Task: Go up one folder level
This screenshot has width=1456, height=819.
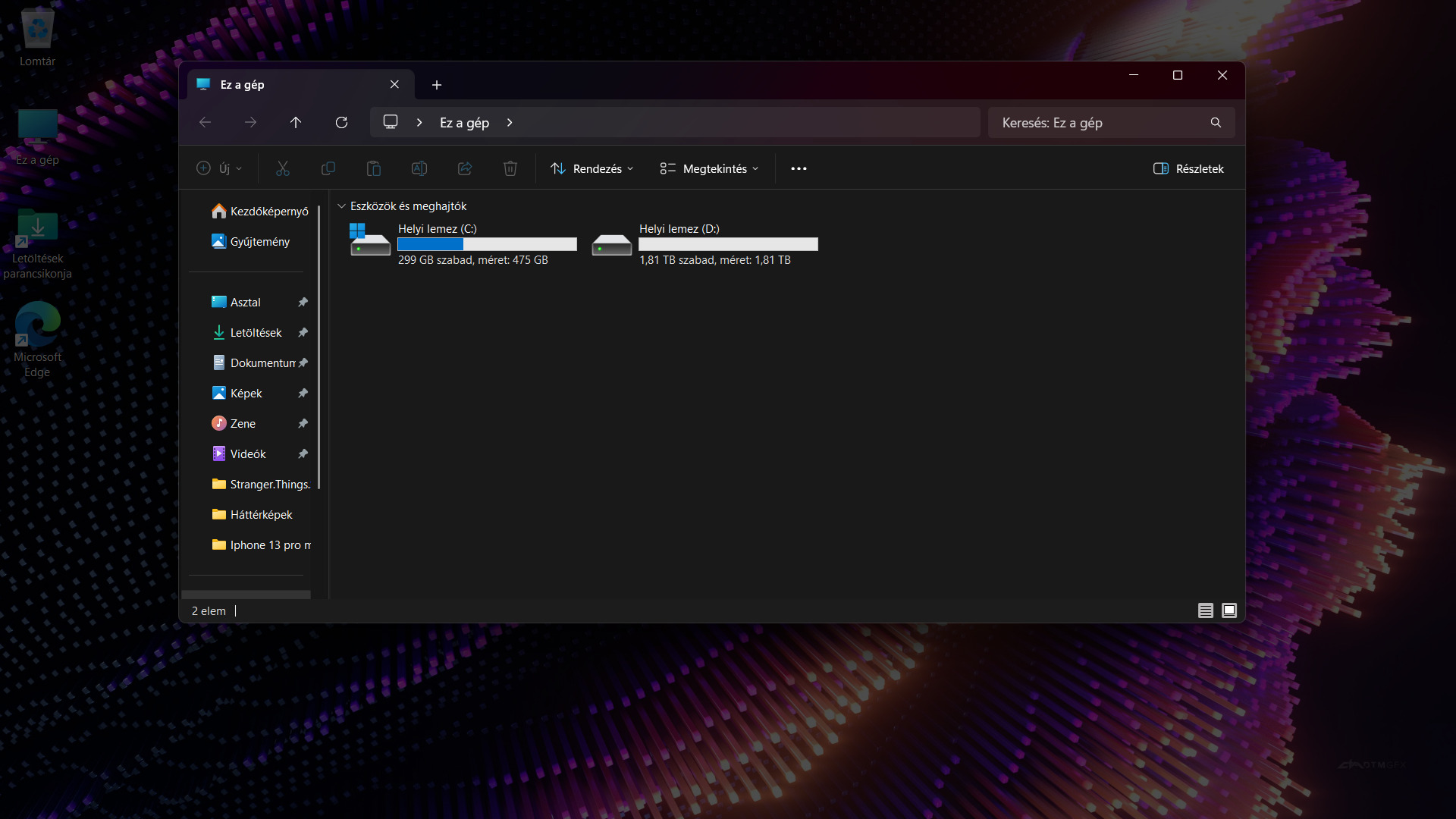Action: [296, 123]
